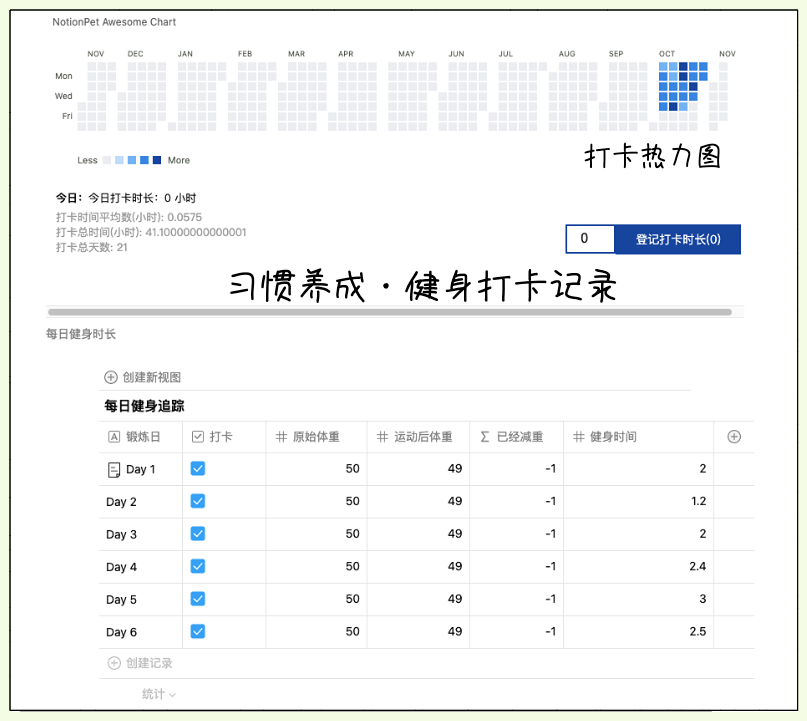Select the OCT month label on the heatmap

(665, 53)
